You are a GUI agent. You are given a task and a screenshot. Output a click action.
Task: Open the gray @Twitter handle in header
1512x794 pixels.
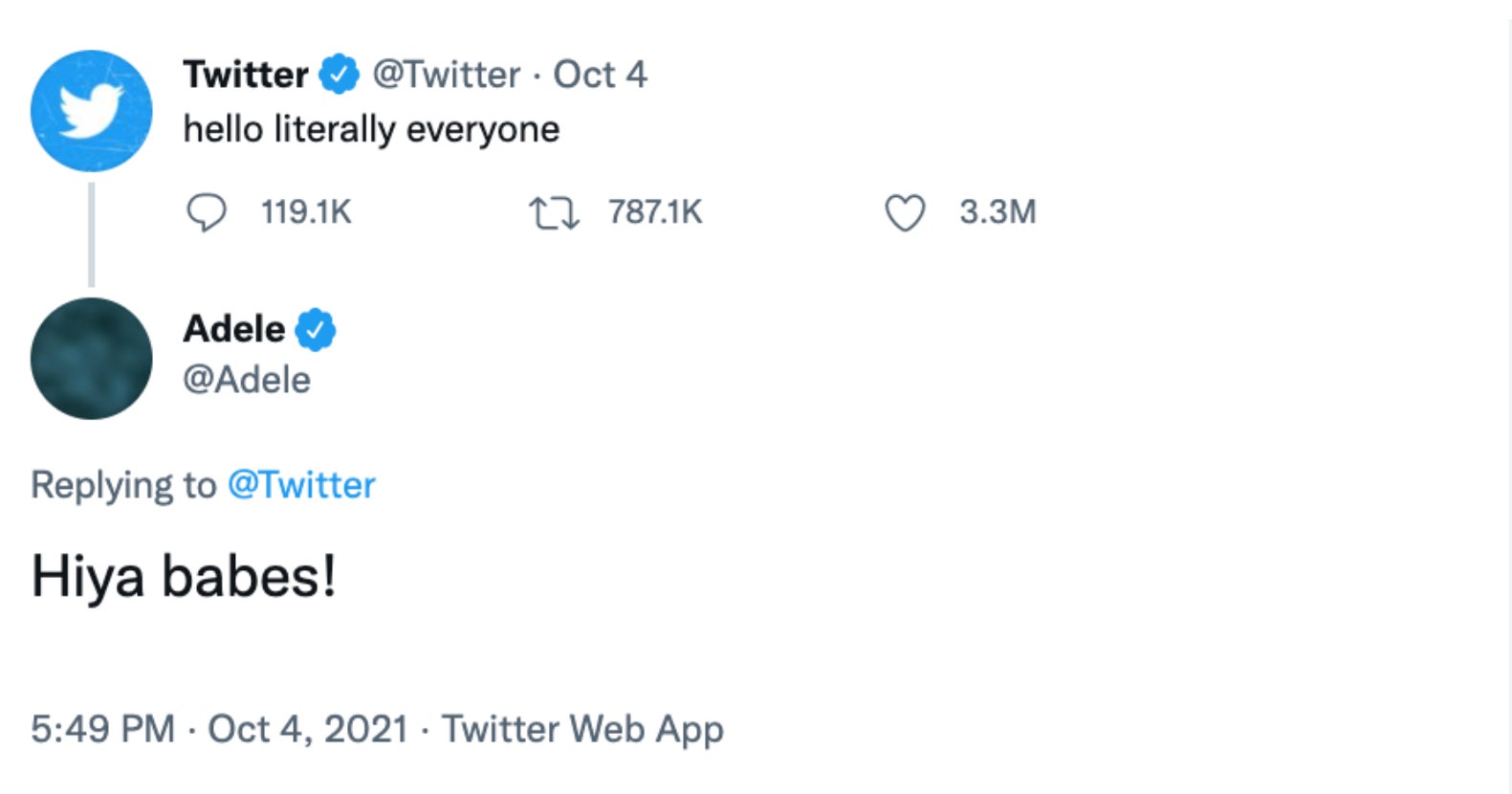point(446,75)
